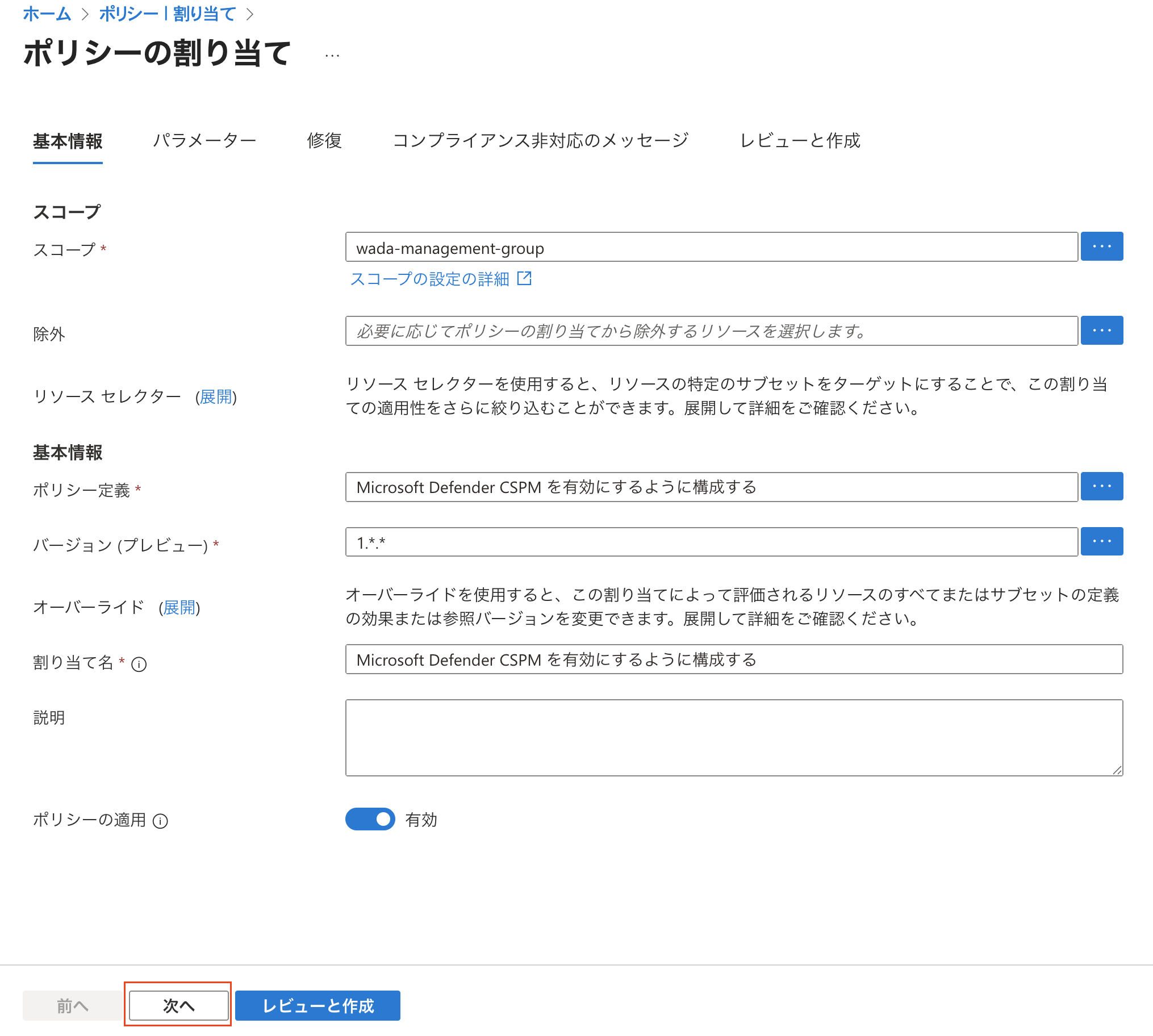
Task: Open the exclusions picker ellipsis button
Action: coord(1101,331)
